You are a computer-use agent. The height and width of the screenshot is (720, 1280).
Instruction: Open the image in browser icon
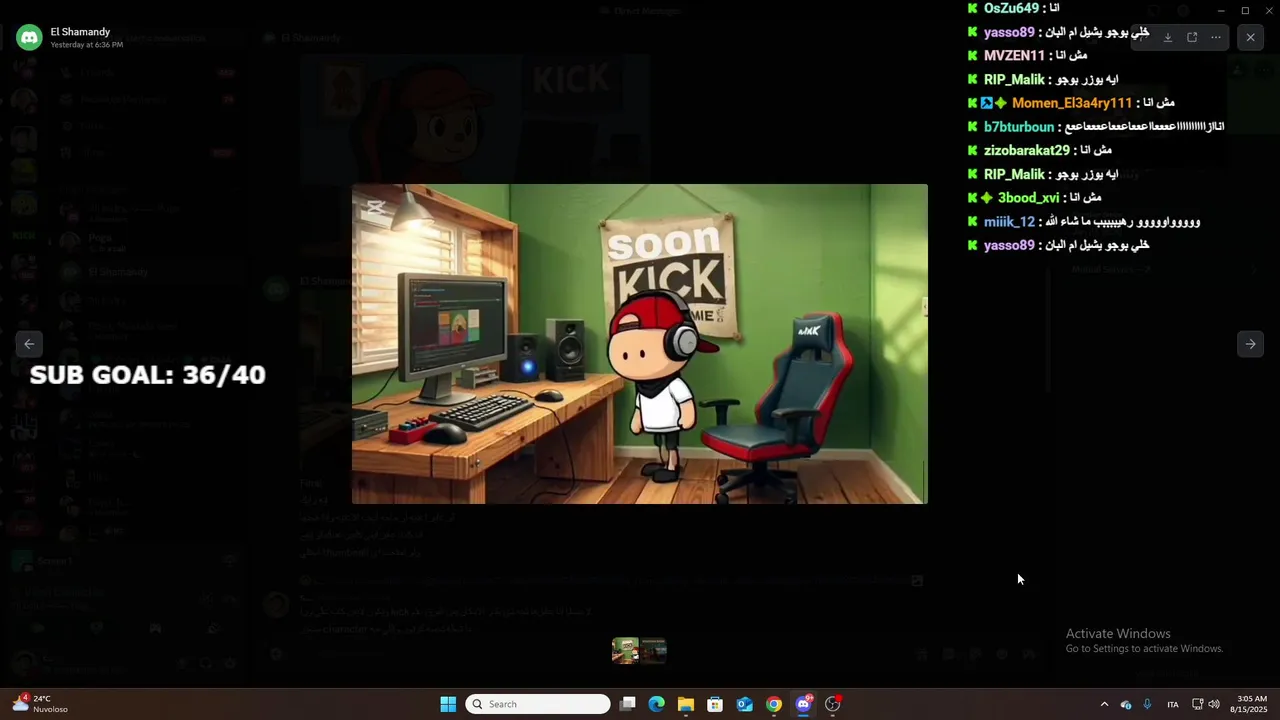click(1192, 37)
